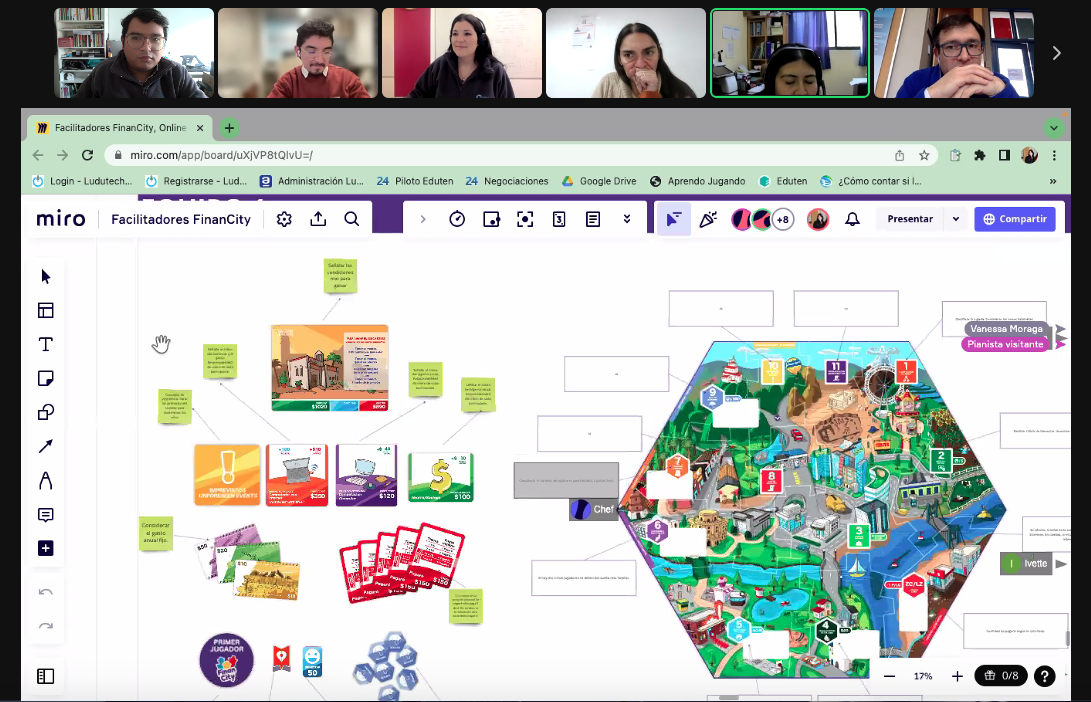Select the active speaker's green-bordered video
The image size is (1091, 702).
pyautogui.click(x=790, y=53)
